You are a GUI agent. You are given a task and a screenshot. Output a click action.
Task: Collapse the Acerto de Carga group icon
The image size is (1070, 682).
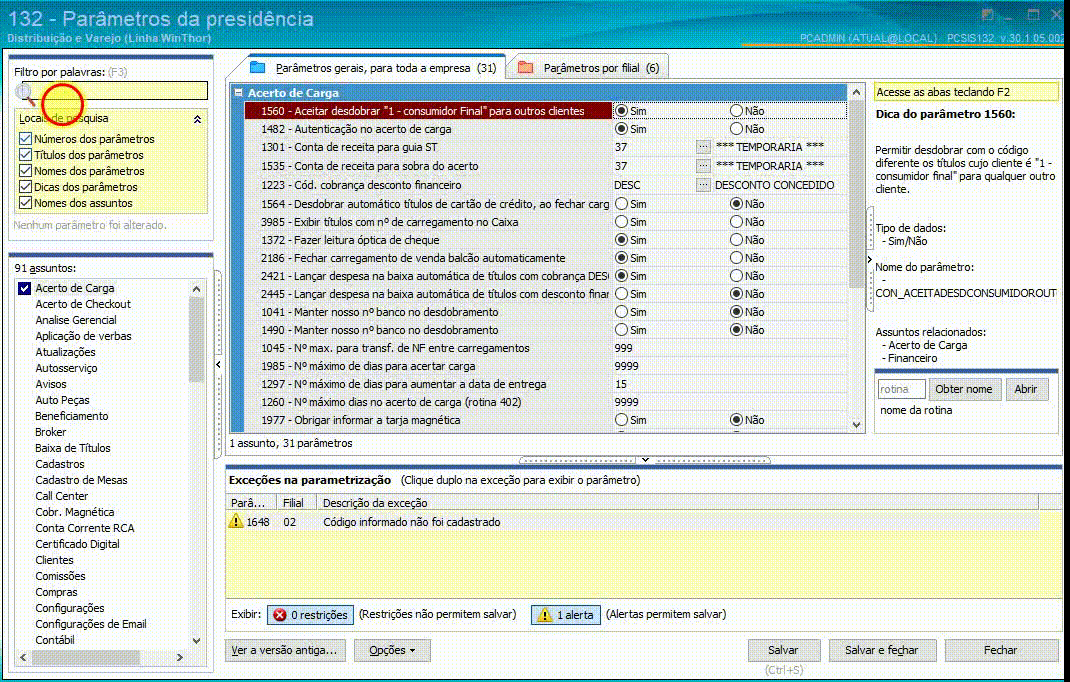pyautogui.click(x=238, y=92)
